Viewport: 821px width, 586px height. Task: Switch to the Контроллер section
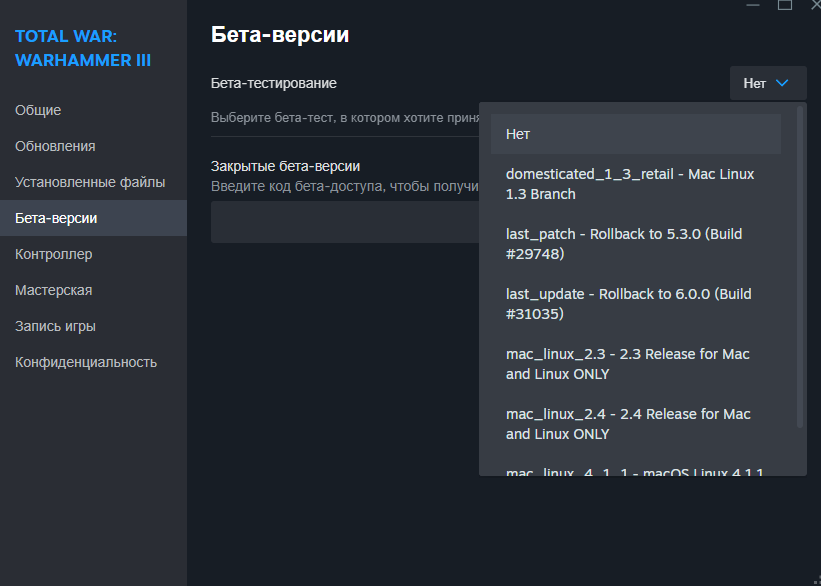93,254
